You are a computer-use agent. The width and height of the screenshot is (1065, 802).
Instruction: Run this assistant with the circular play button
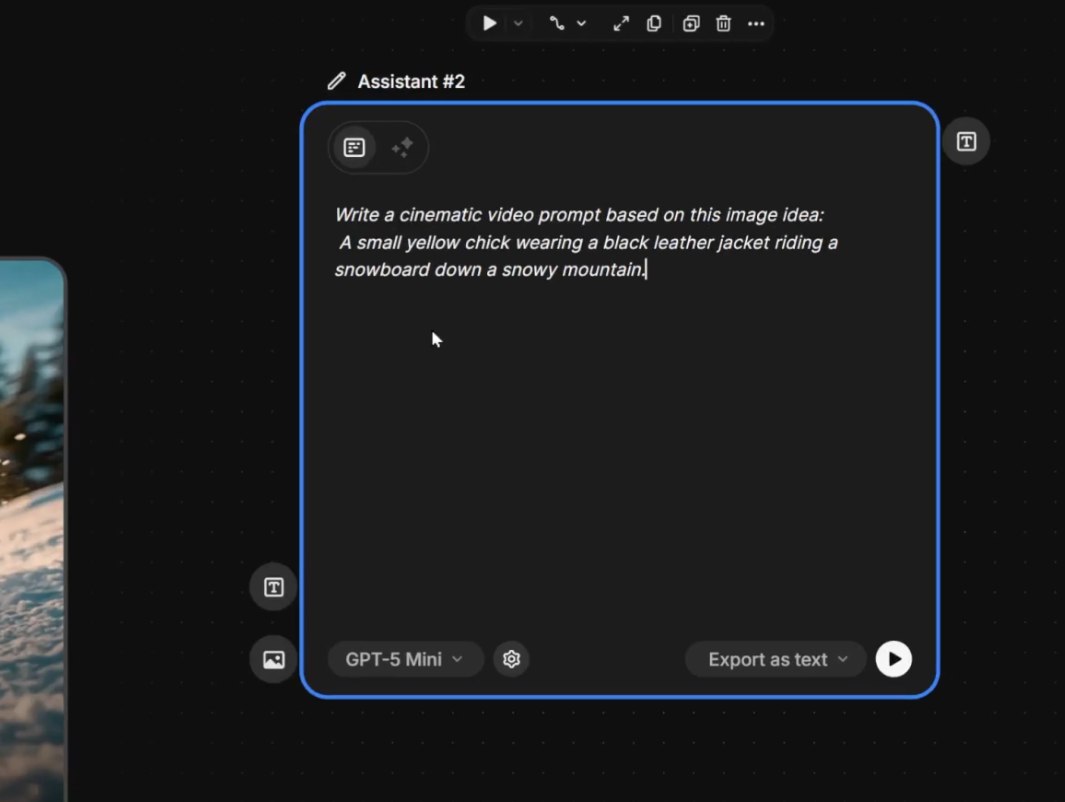pyautogui.click(x=893, y=659)
